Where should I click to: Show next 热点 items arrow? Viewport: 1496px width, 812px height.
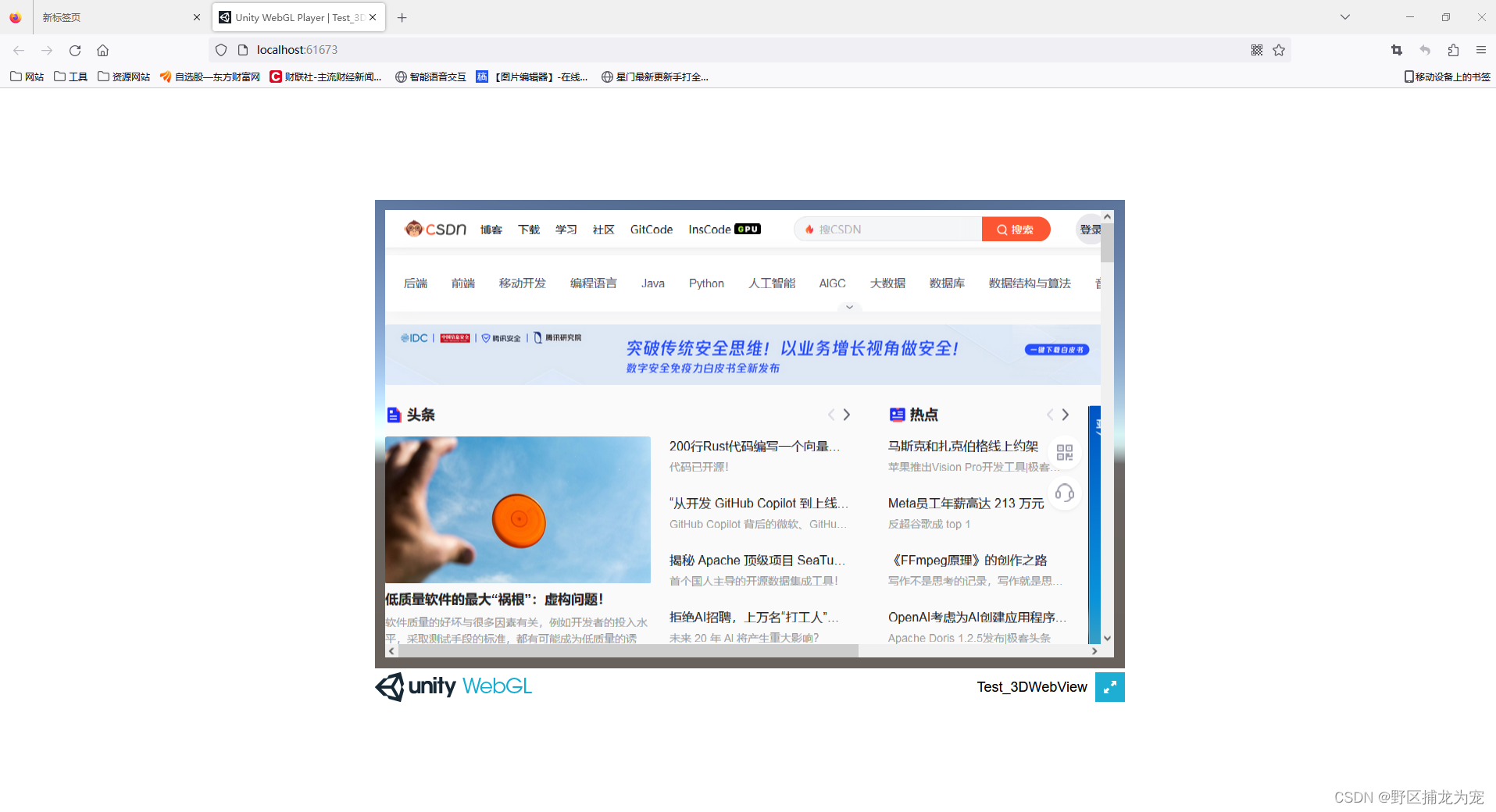(1066, 415)
